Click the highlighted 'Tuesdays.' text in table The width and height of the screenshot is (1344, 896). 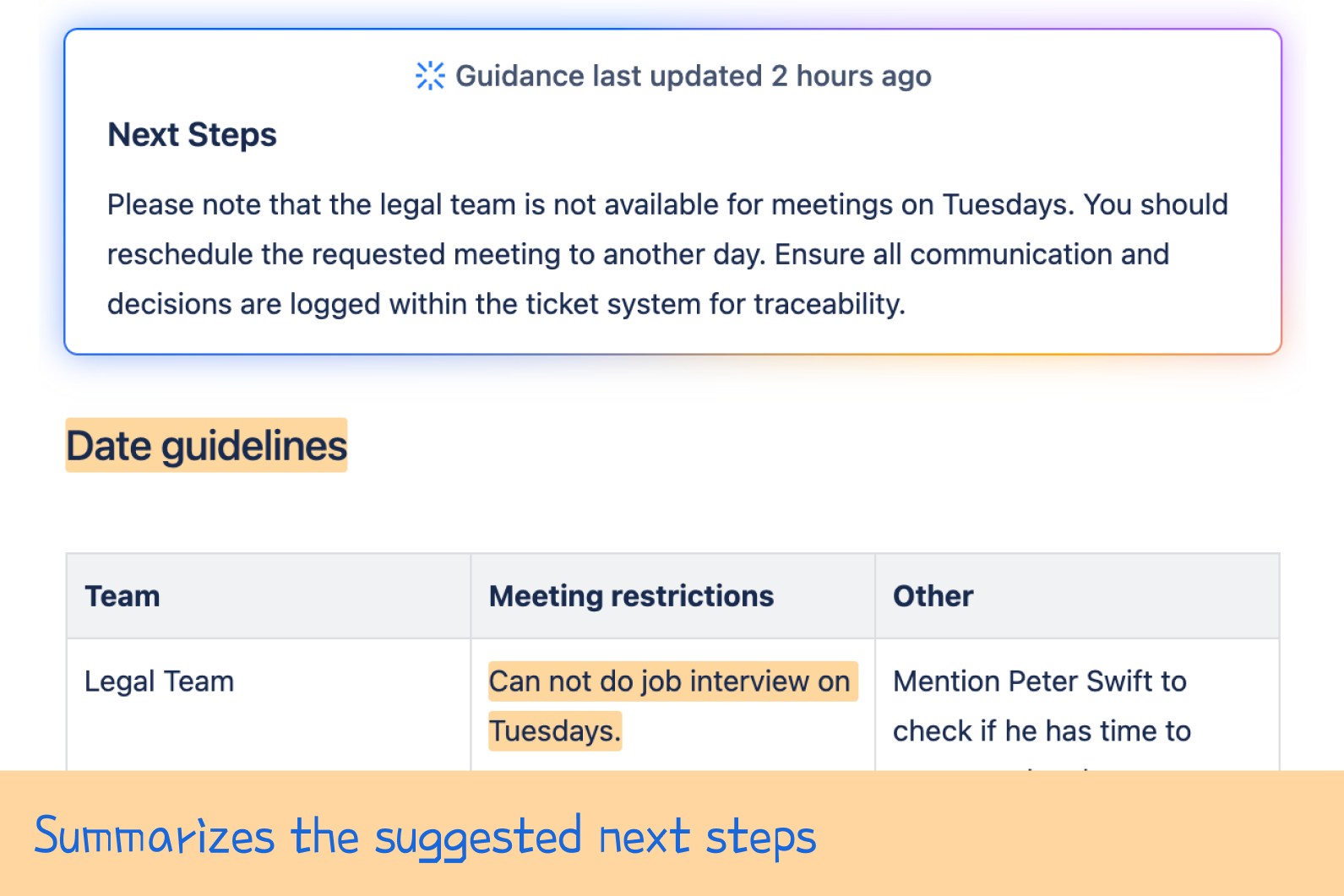click(x=555, y=730)
